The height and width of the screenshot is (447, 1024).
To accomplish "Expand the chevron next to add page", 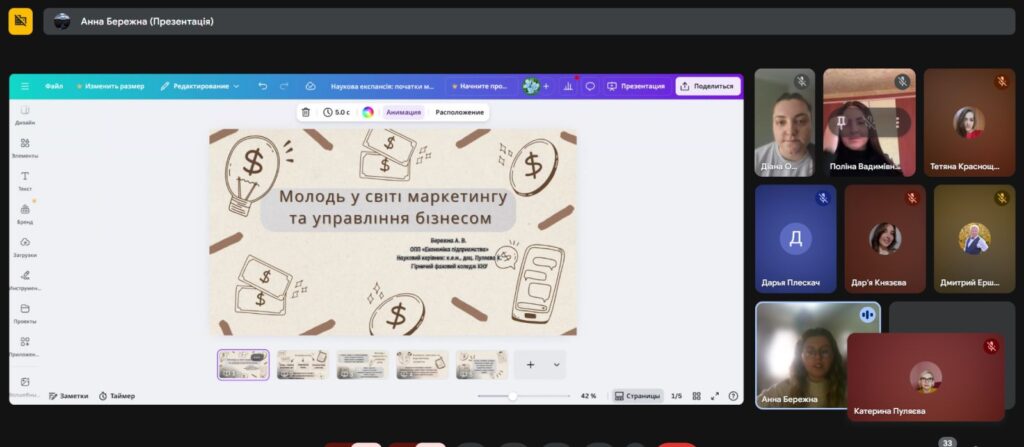I will (556, 365).
